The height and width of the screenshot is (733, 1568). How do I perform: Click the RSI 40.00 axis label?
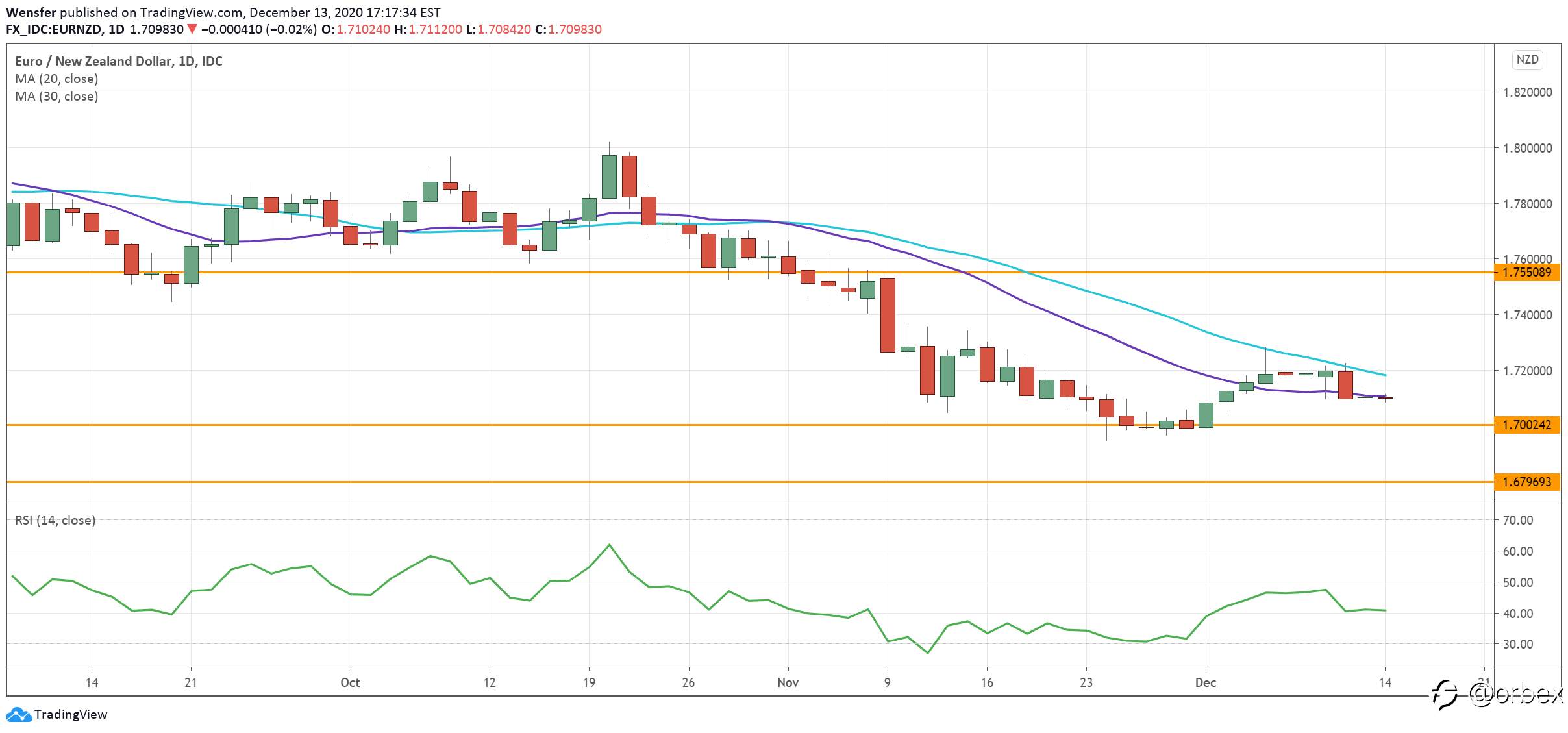[1518, 614]
